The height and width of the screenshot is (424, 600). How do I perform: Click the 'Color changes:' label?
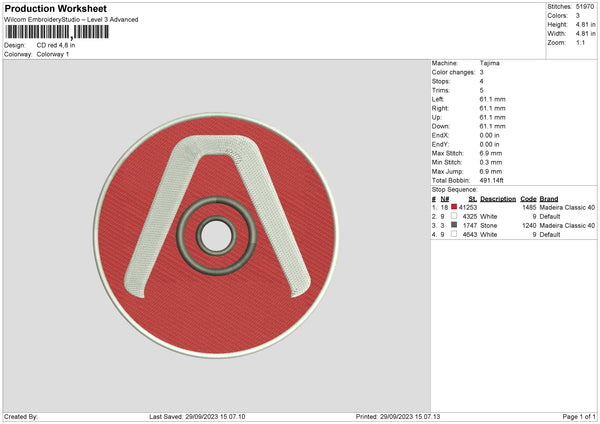[453, 72]
